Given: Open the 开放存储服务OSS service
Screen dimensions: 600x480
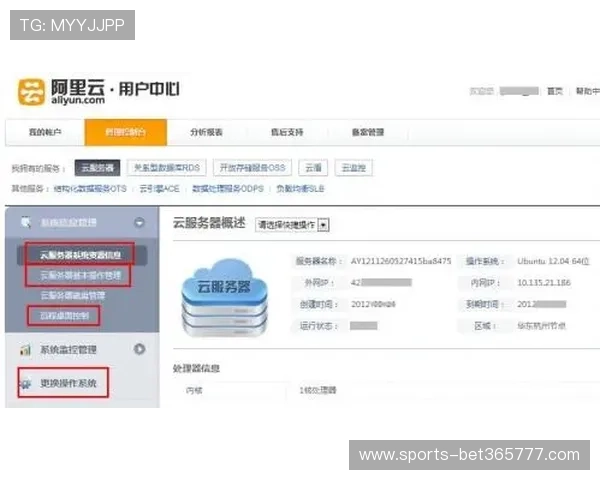Looking at the screenshot, I should tap(252, 168).
